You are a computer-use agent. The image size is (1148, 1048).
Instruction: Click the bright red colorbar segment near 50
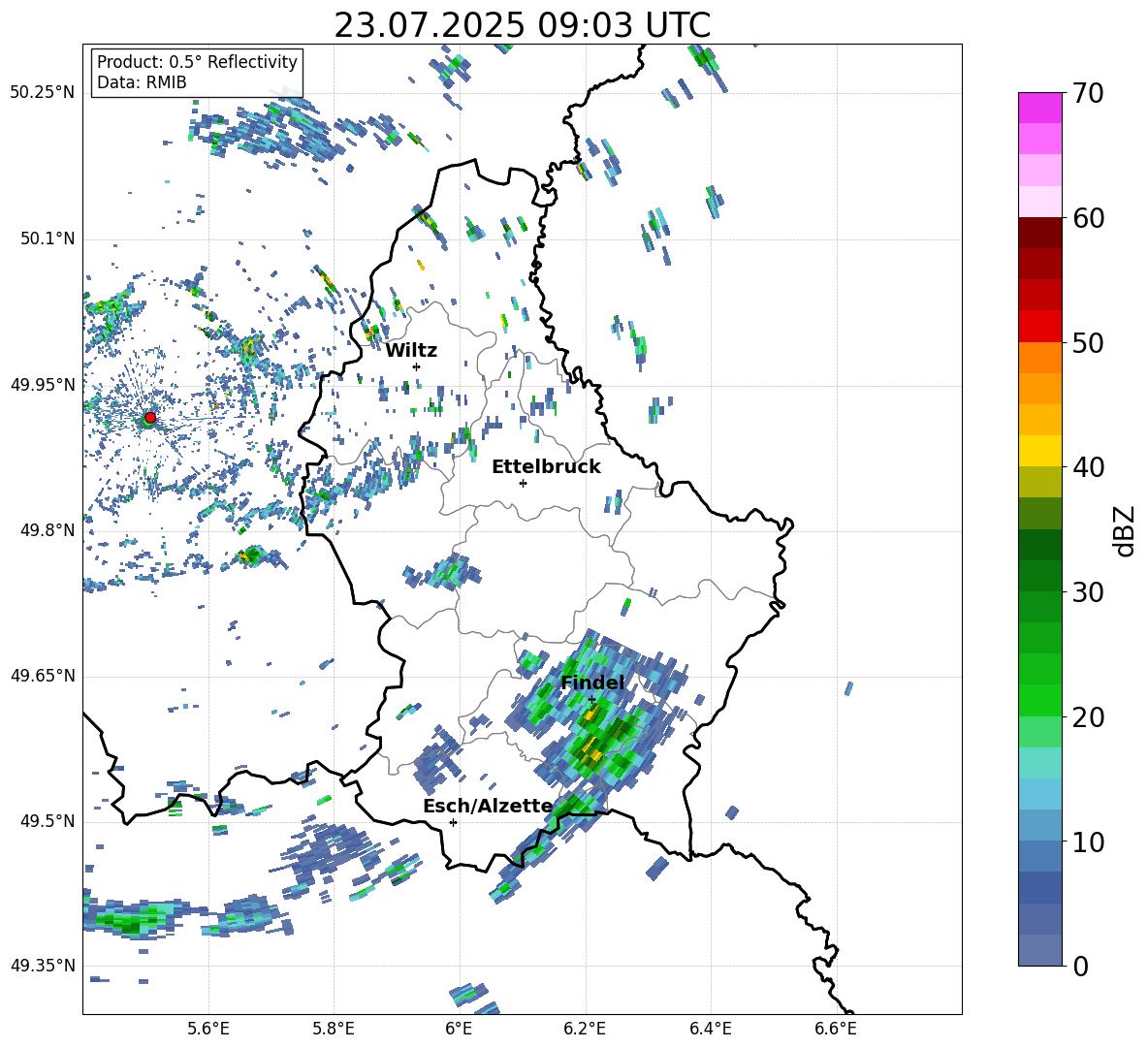[x=1039, y=327]
